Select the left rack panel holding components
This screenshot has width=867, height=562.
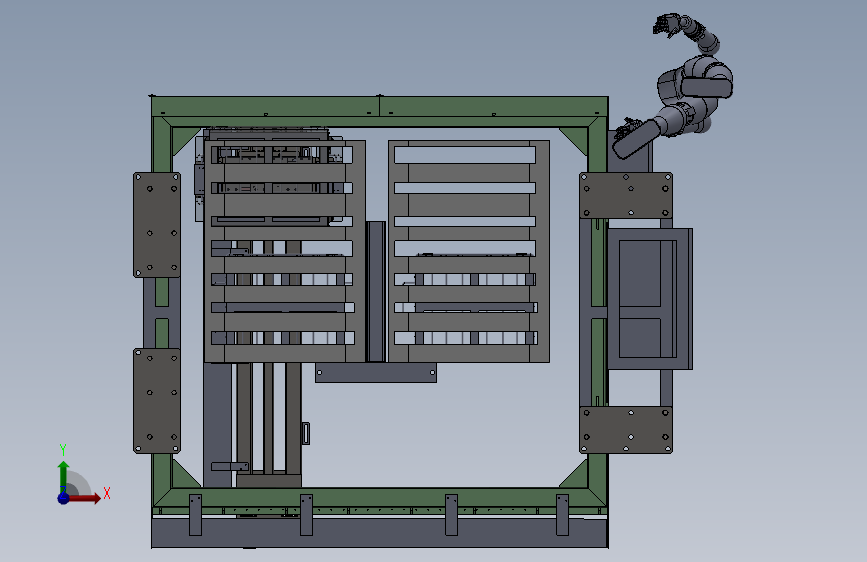285,252
